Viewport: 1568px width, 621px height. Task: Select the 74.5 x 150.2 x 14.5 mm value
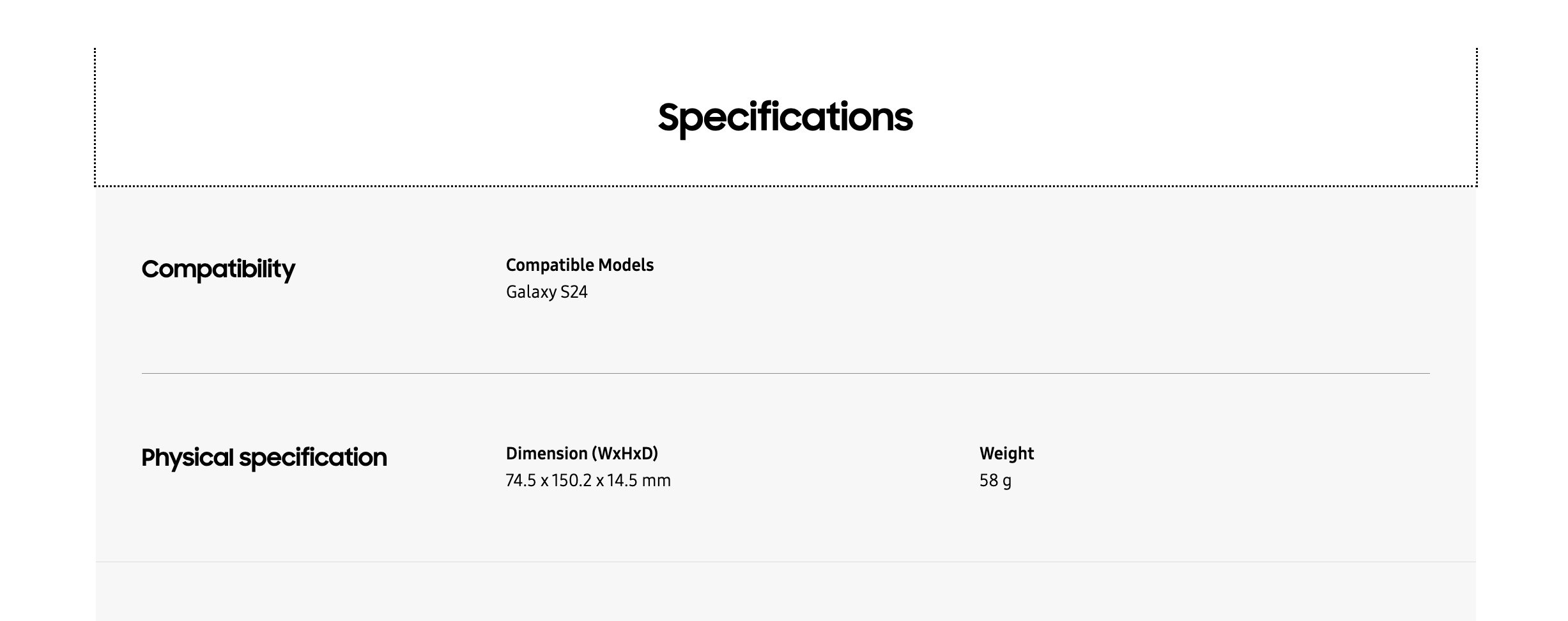click(588, 480)
